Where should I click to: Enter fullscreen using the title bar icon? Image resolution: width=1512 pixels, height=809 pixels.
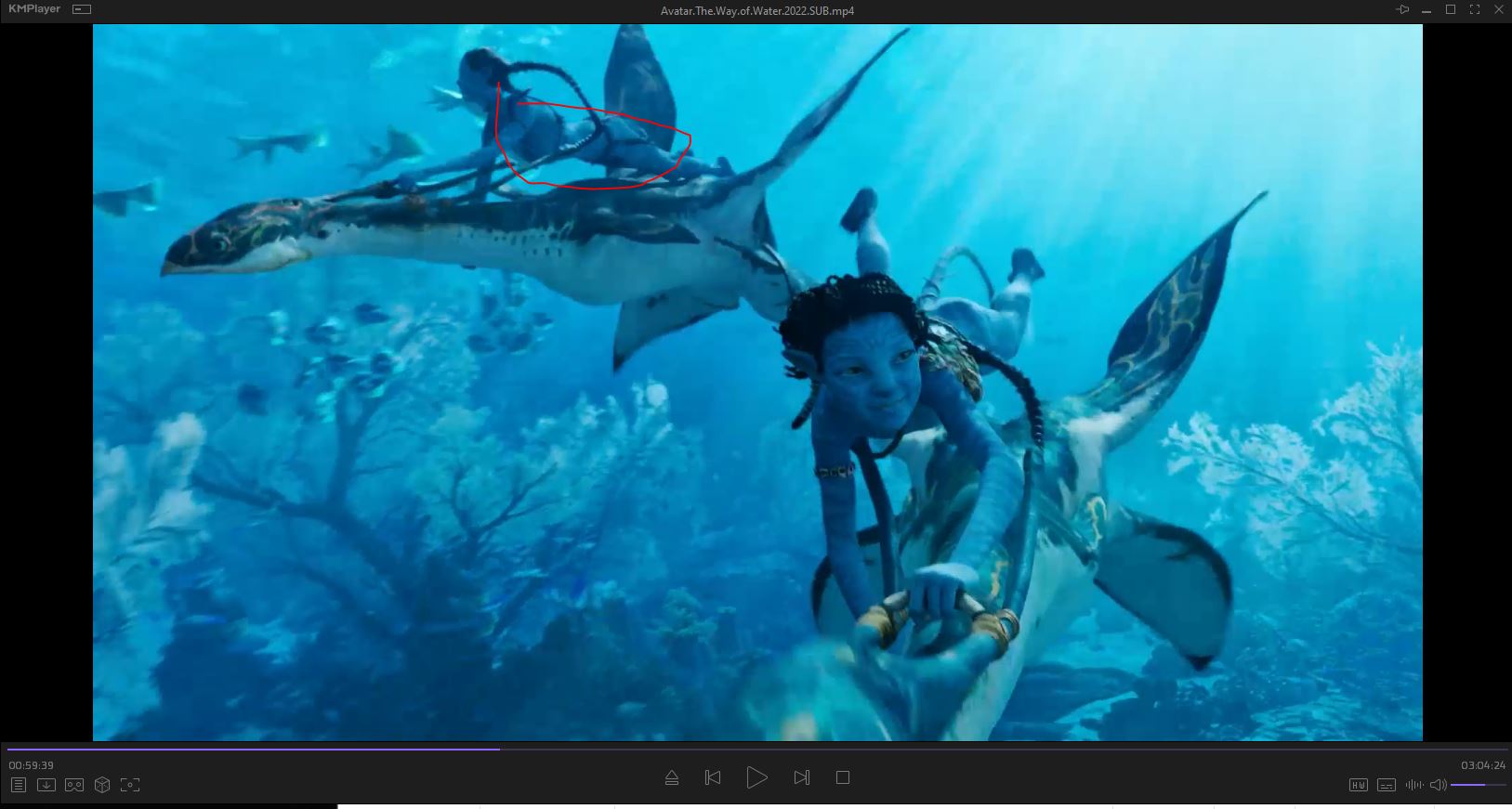(x=1474, y=9)
